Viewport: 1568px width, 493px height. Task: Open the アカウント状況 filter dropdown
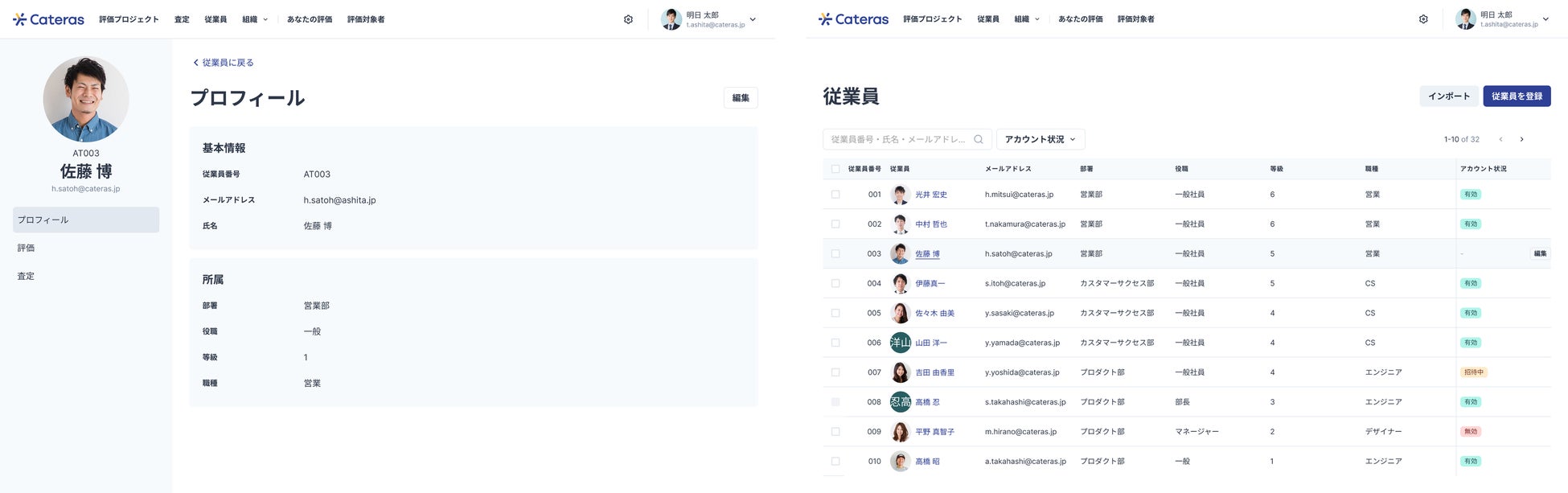click(x=1041, y=139)
